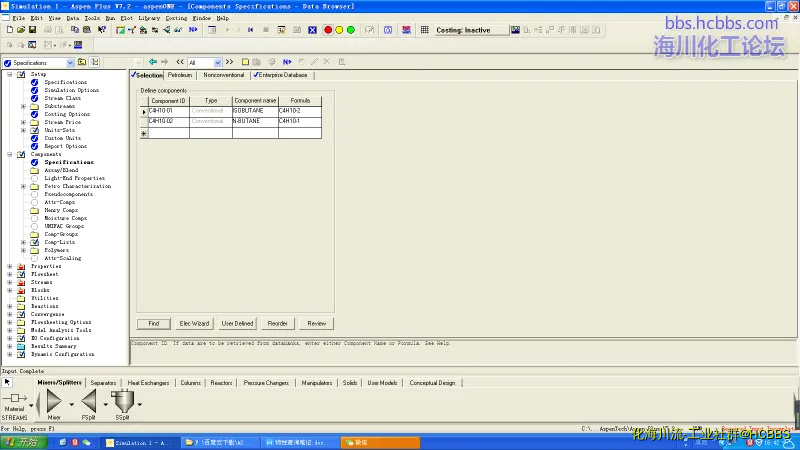Select Report Options tree item
This screenshot has width=800, height=450.
[x=65, y=146]
